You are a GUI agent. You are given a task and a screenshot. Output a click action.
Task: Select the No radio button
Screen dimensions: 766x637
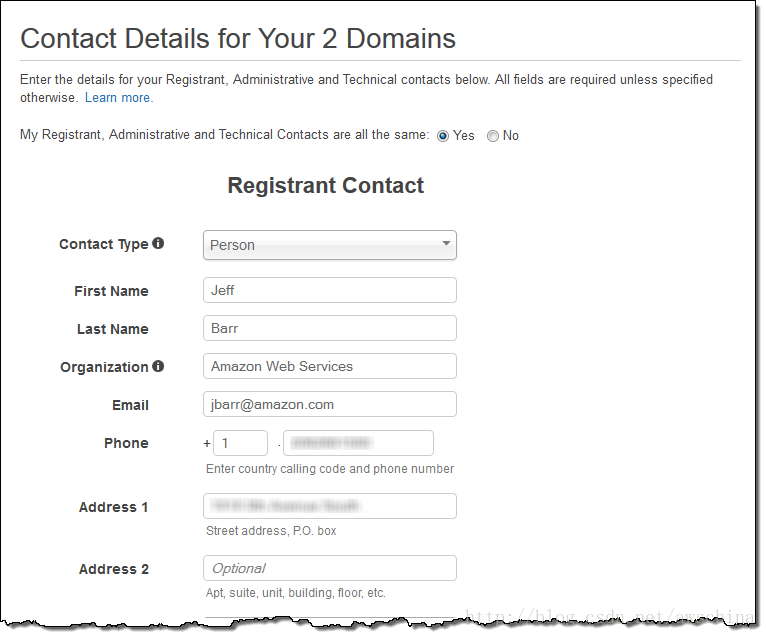(x=492, y=136)
